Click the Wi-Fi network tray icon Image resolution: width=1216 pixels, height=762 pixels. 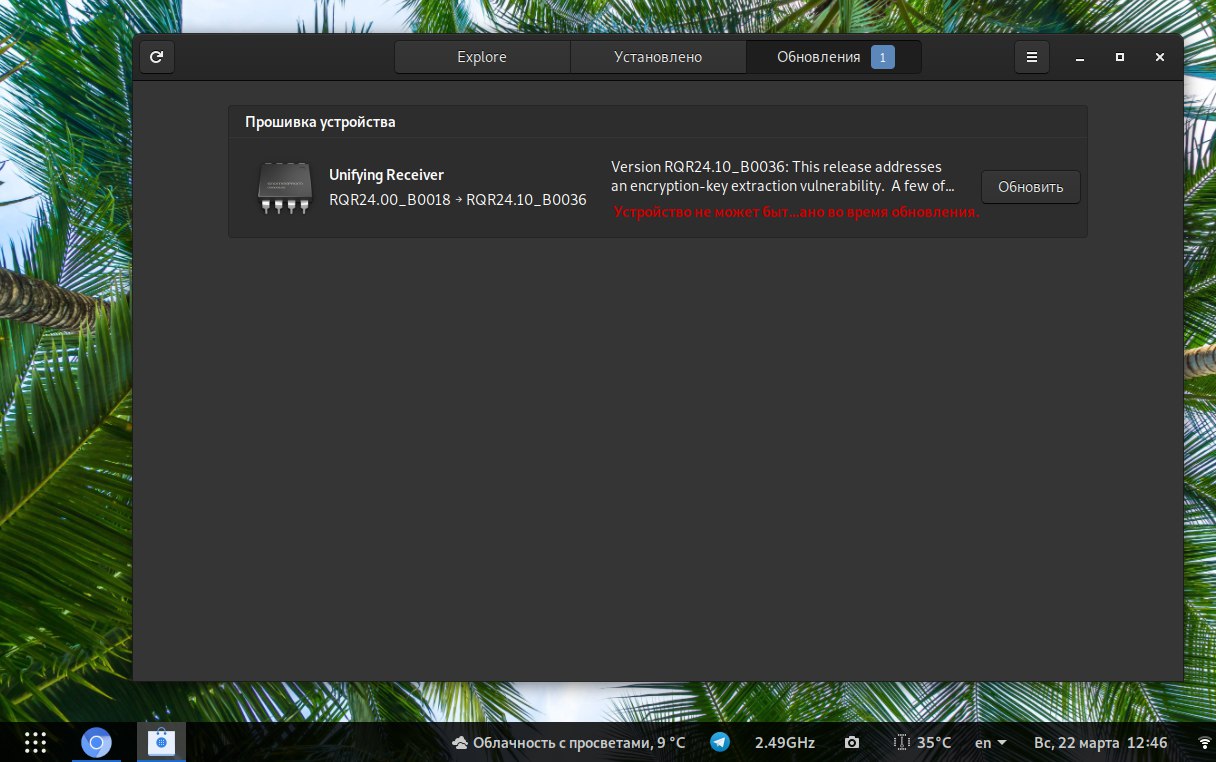(x=1204, y=743)
